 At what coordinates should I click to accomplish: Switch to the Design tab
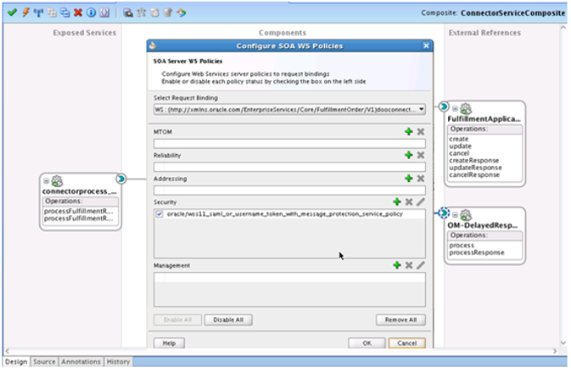[x=16, y=362]
